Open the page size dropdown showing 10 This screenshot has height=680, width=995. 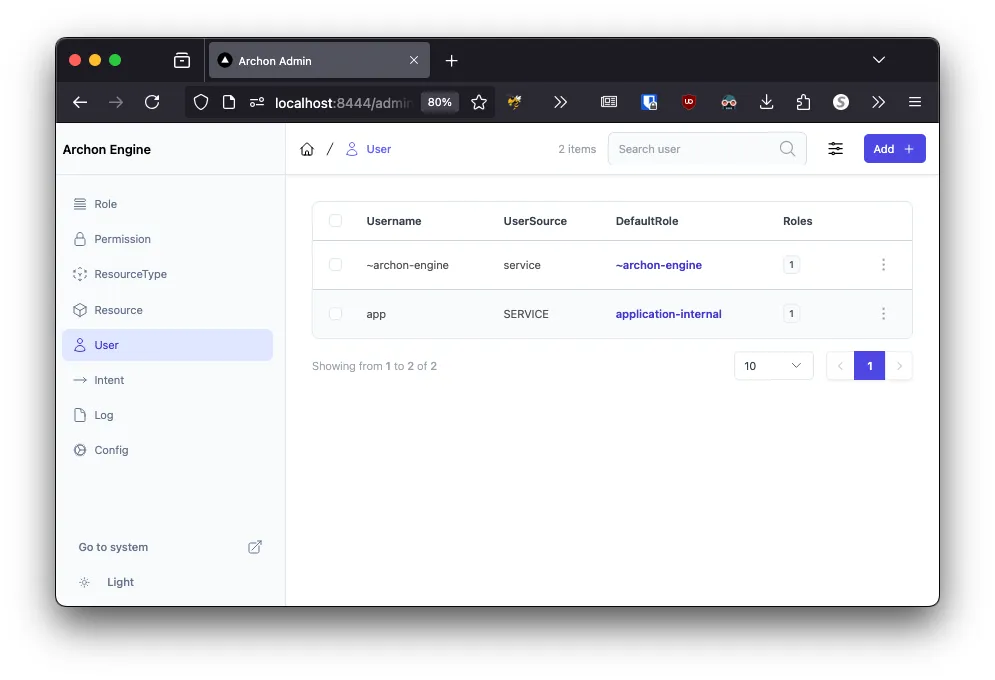[774, 366]
